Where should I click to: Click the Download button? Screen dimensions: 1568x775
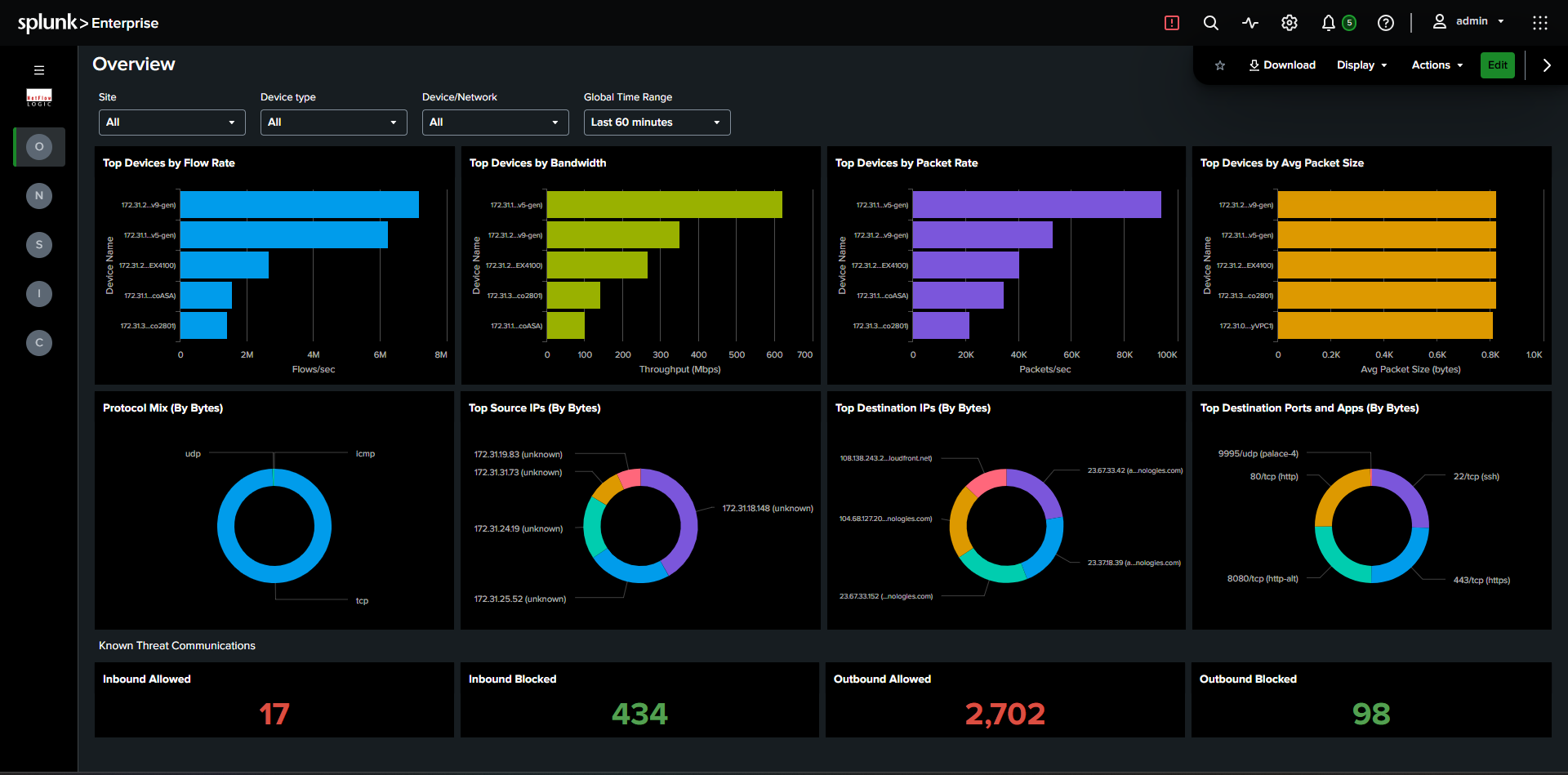point(1282,65)
